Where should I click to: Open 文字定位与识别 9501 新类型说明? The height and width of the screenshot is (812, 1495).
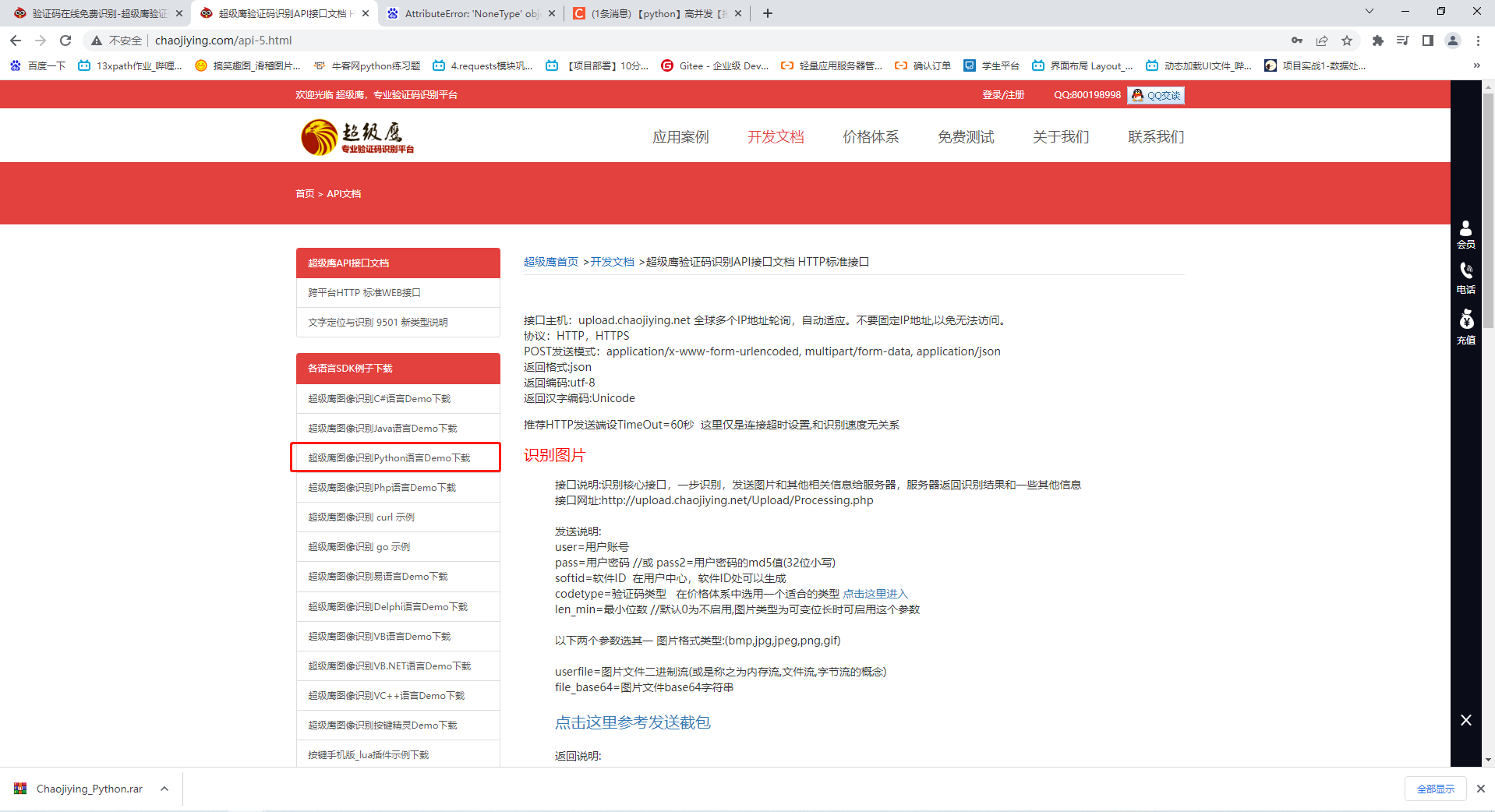(x=398, y=323)
